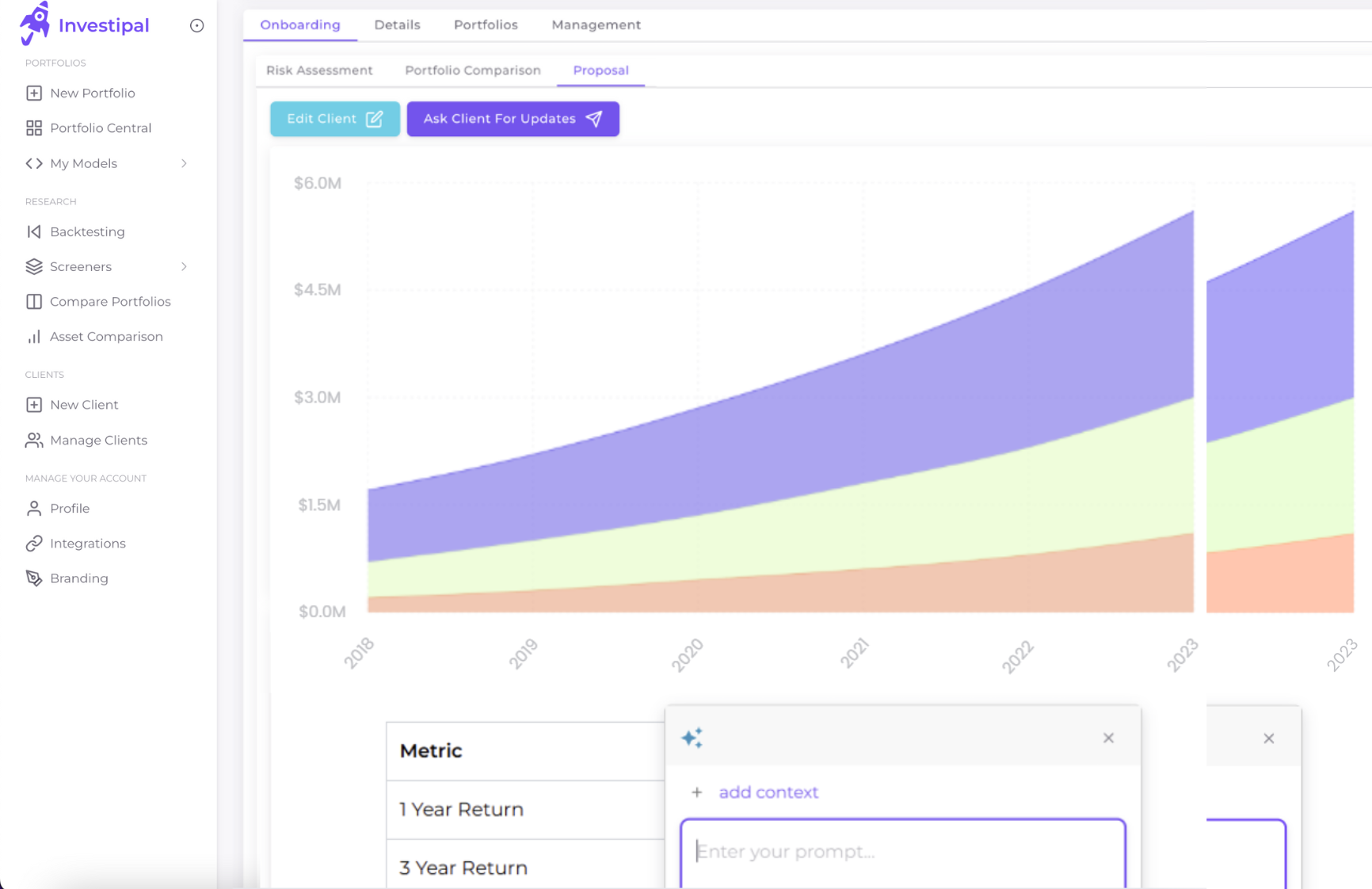Click inside the Enter your prompt field

point(902,852)
